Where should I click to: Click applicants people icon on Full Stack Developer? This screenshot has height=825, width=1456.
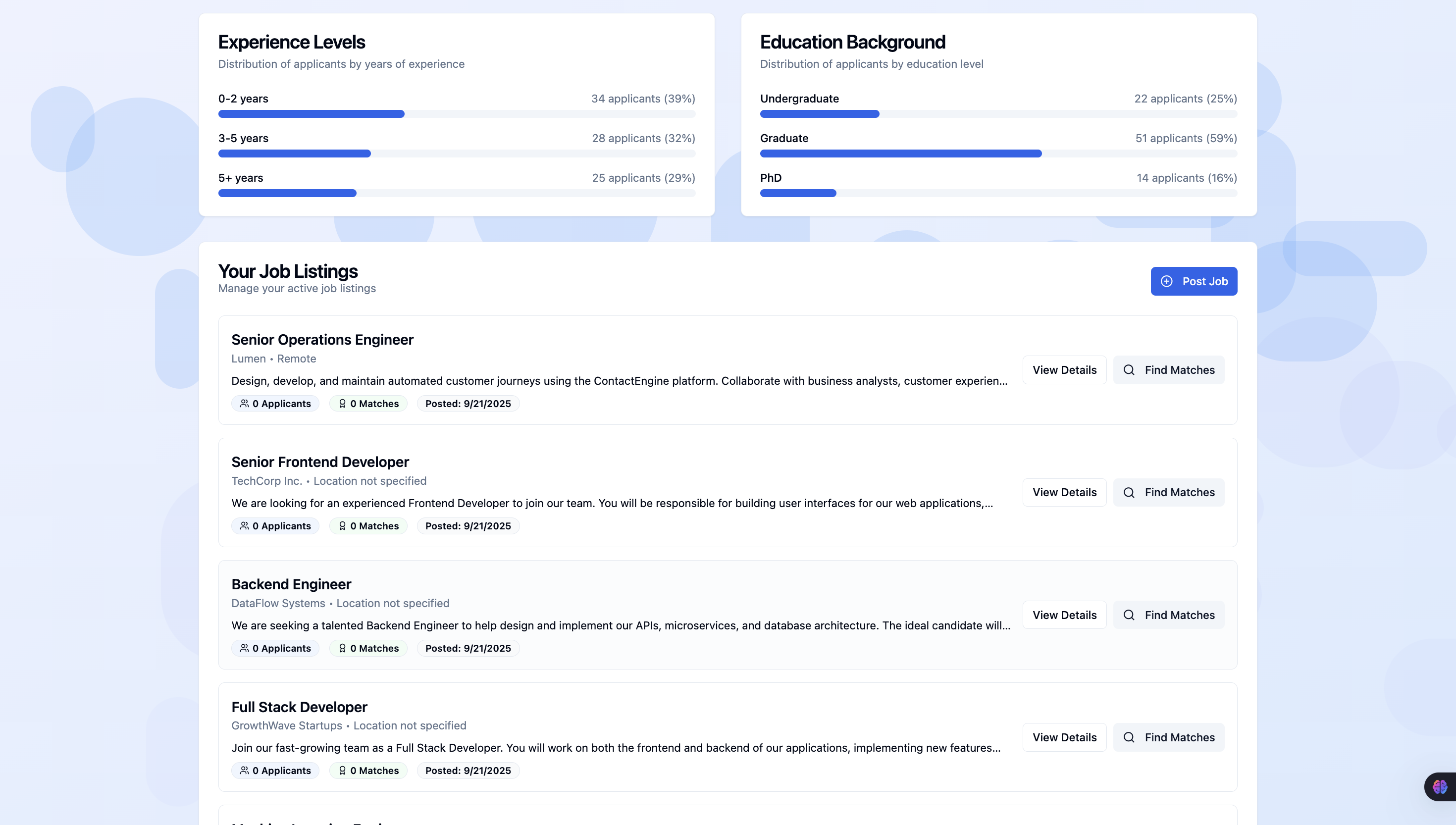point(244,771)
